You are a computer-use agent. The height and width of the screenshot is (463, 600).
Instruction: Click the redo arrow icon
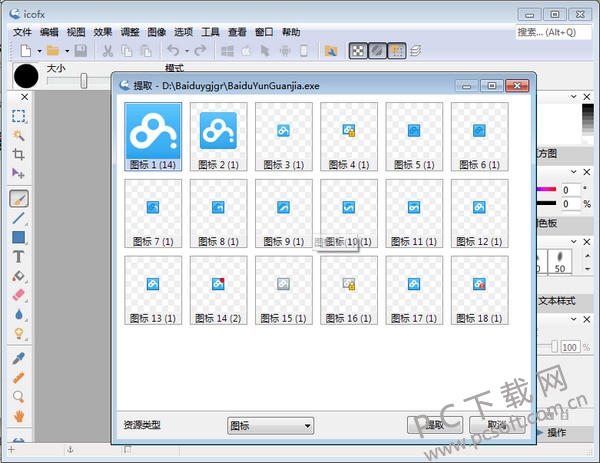pos(200,51)
